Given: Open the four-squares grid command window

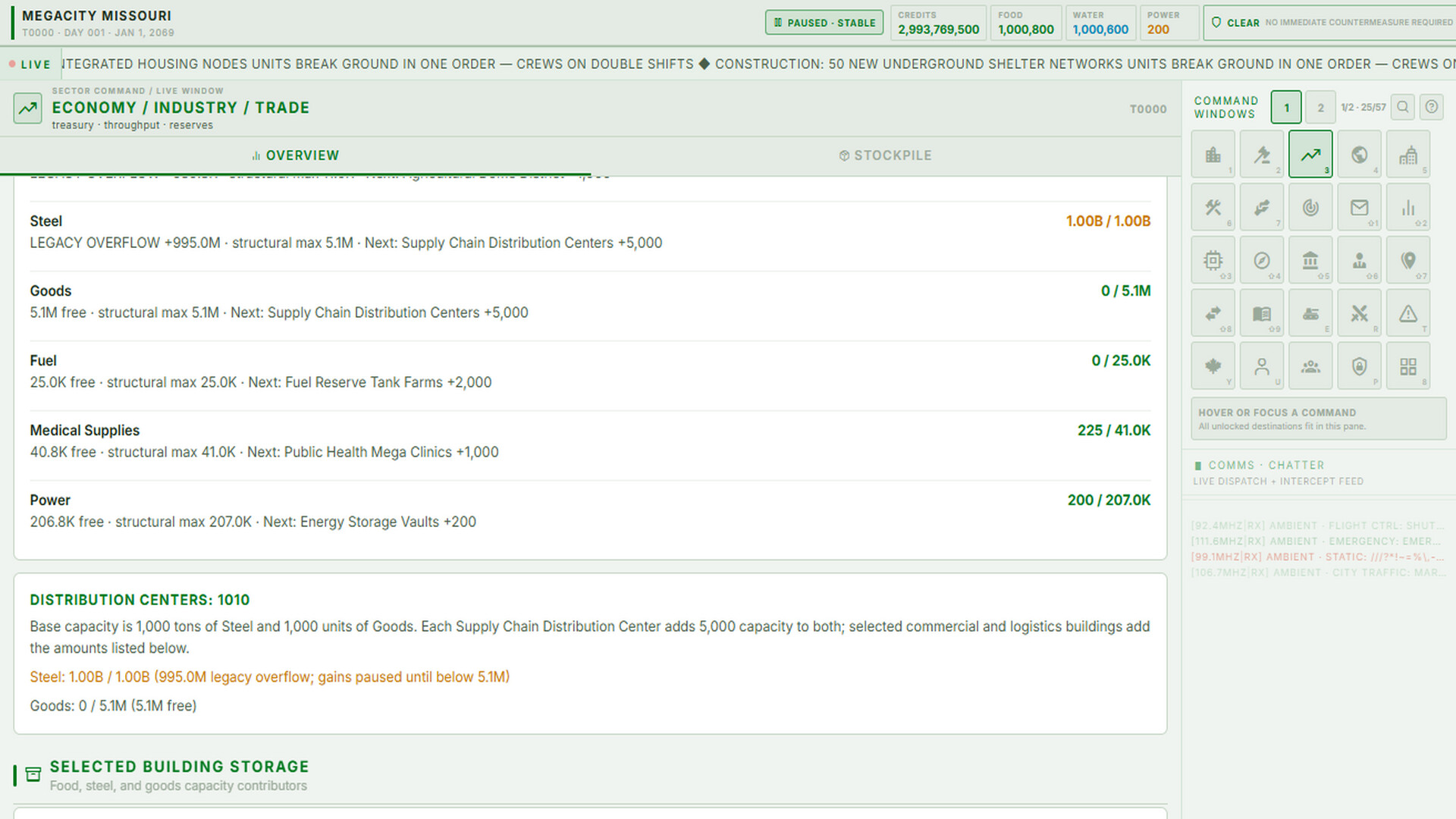Looking at the screenshot, I should point(1407,366).
